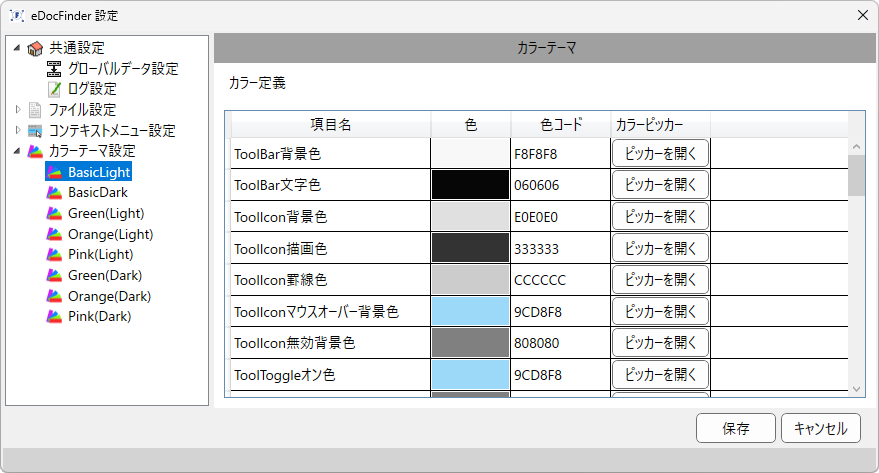
Task: Click the Pink(Dark) theme icon
Action: pos(54,317)
